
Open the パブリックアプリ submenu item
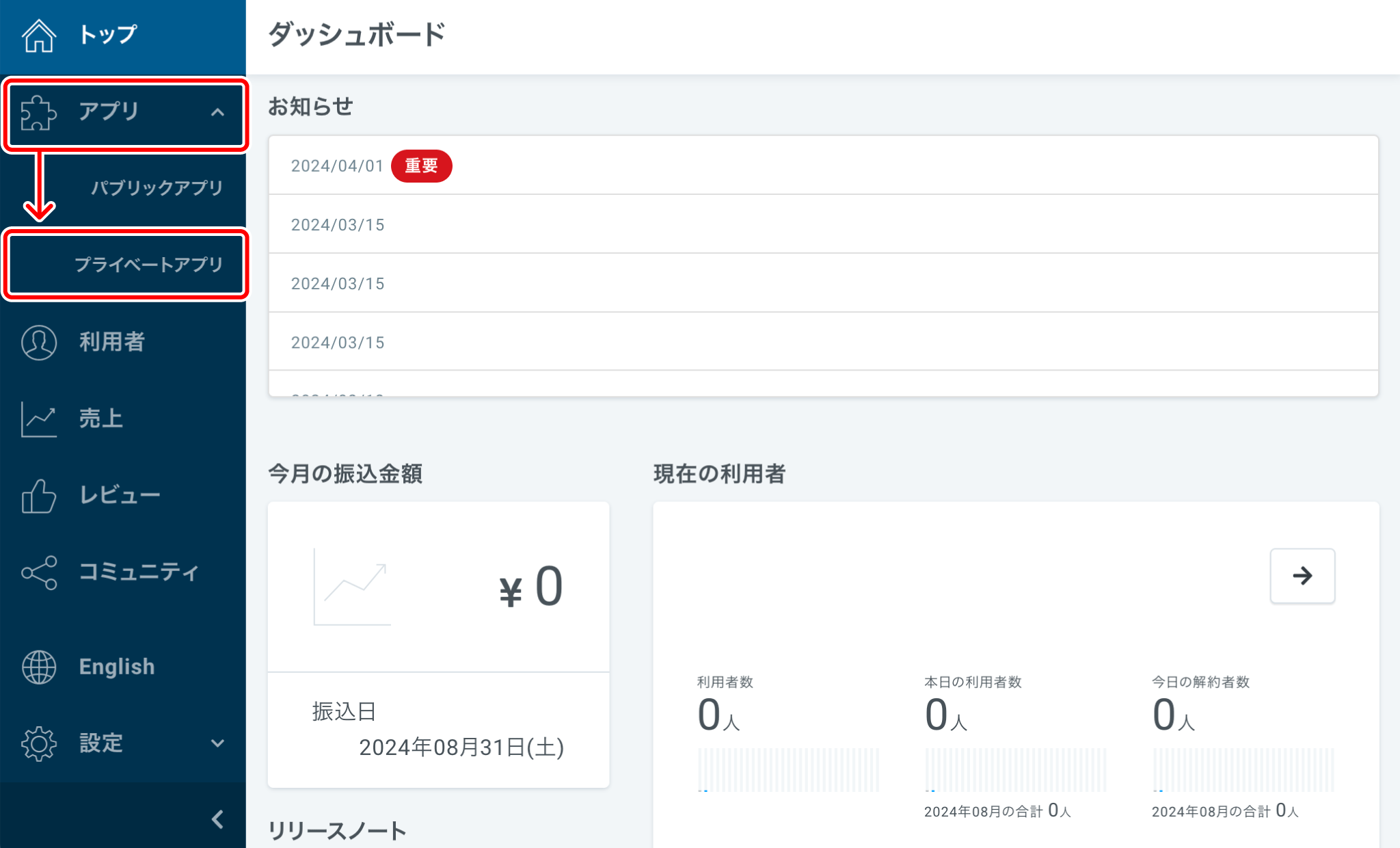coord(157,188)
